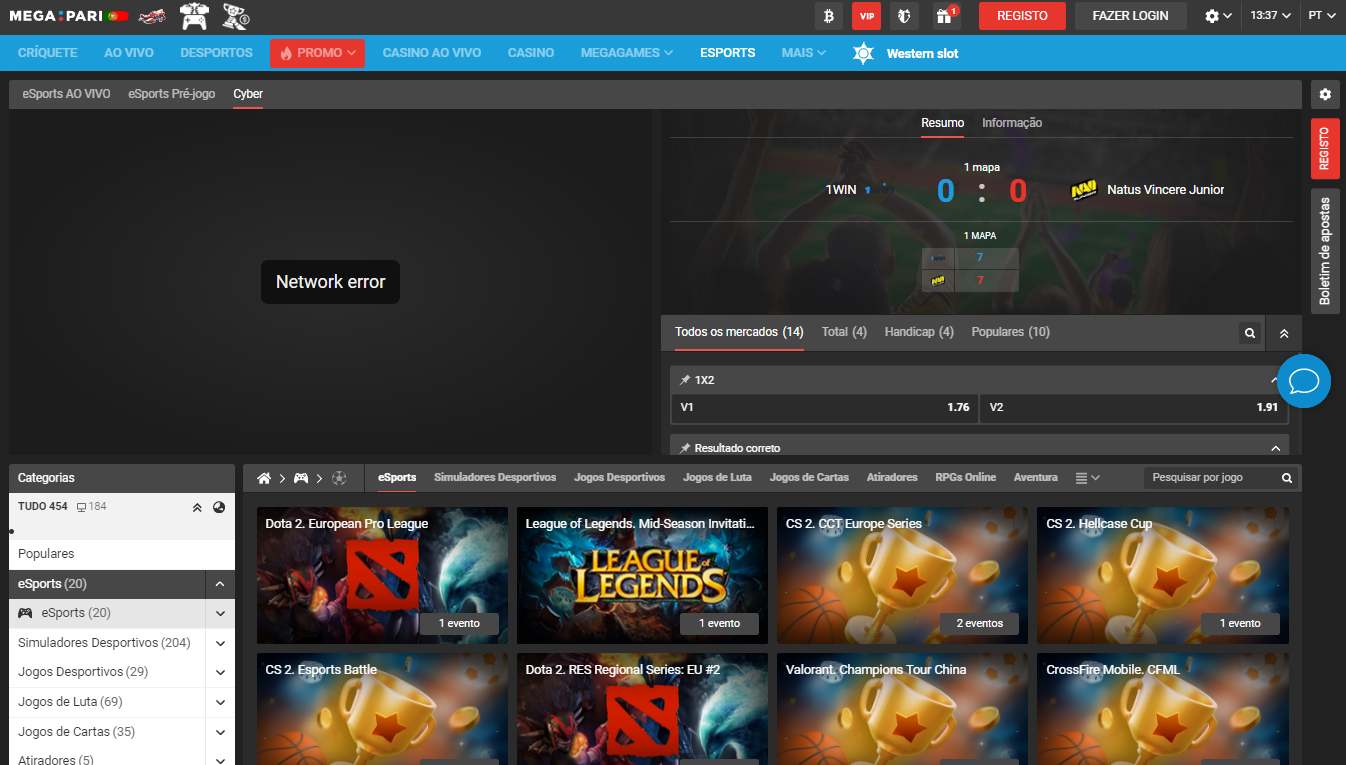Collapse all markets with double chevron
The image size is (1346, 765).
click(1284, 334)
